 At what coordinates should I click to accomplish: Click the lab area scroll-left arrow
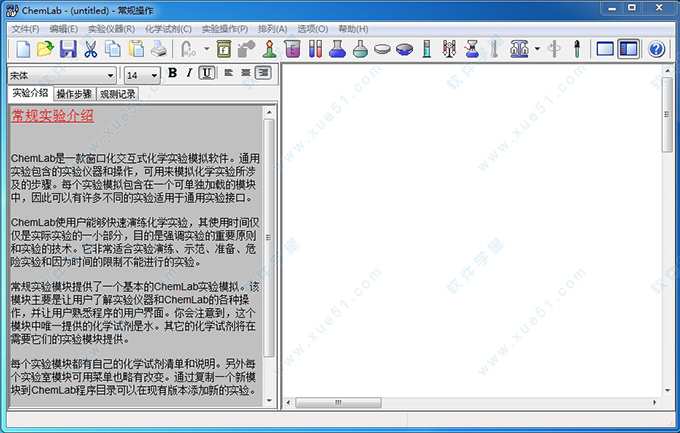click(x=288, y=403)
